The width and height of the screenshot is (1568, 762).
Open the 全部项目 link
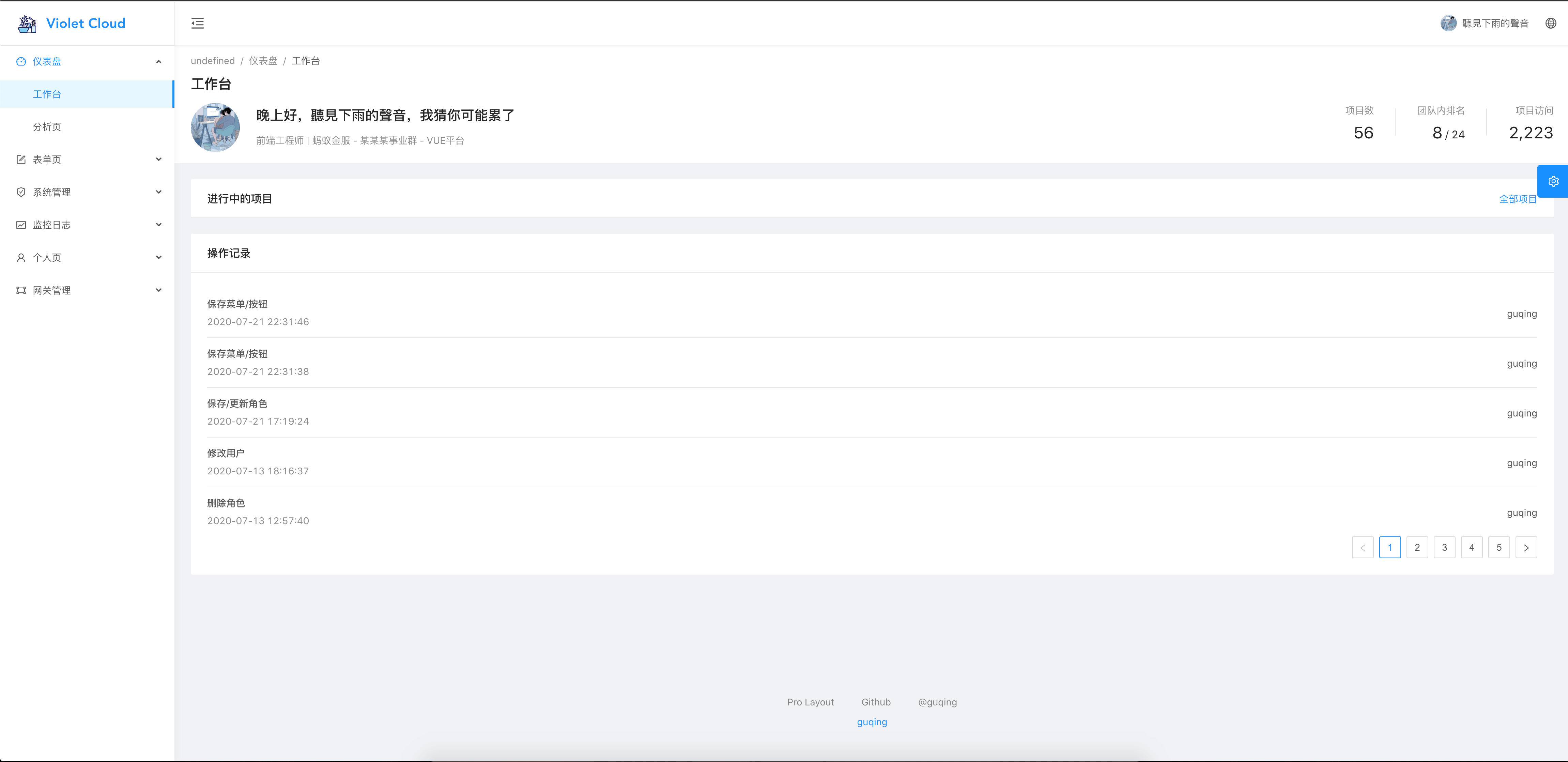click(1517, 199)
